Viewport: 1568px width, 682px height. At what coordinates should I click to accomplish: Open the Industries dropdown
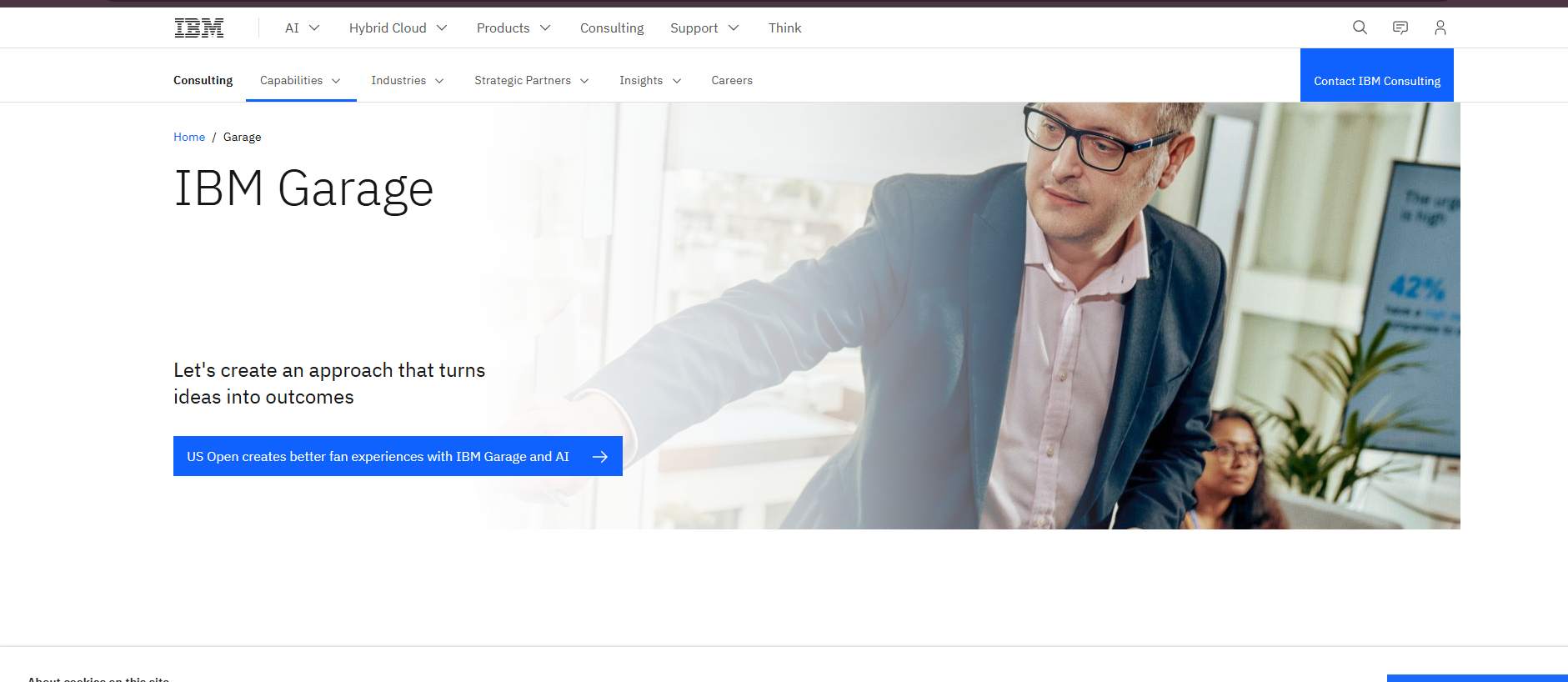[x=408, y=80]
